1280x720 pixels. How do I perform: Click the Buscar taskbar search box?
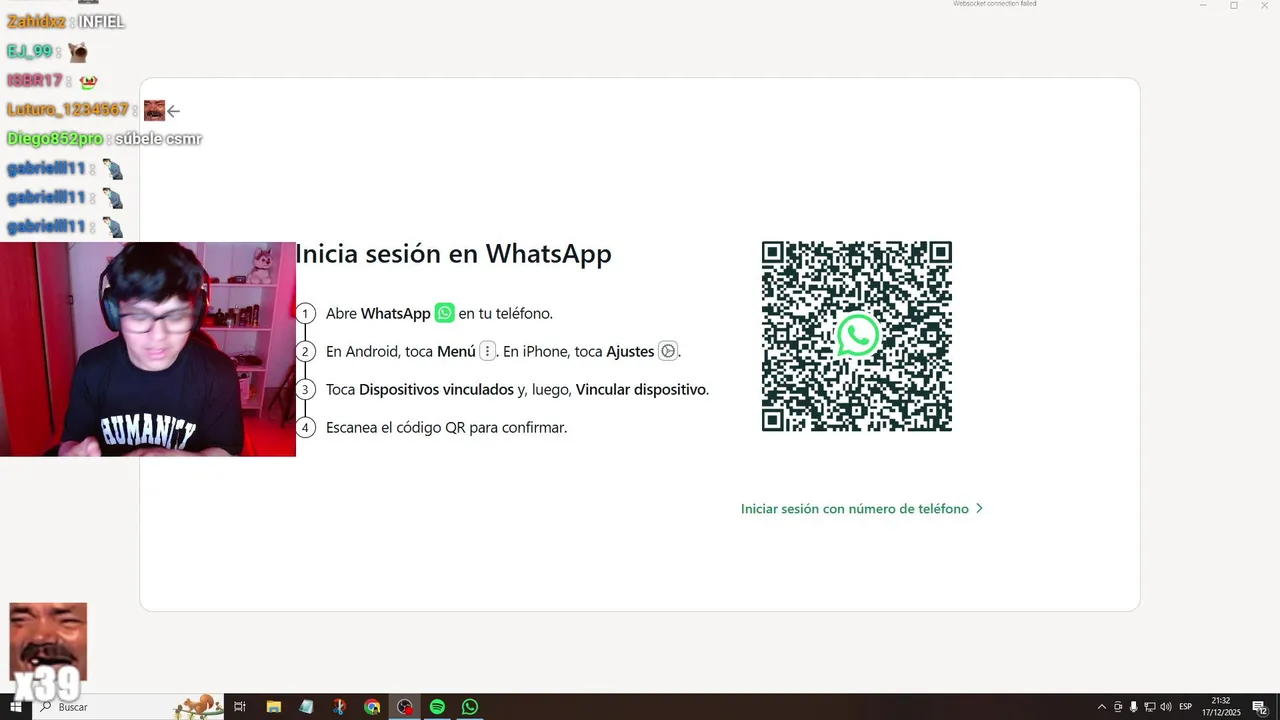click(128, 707)
